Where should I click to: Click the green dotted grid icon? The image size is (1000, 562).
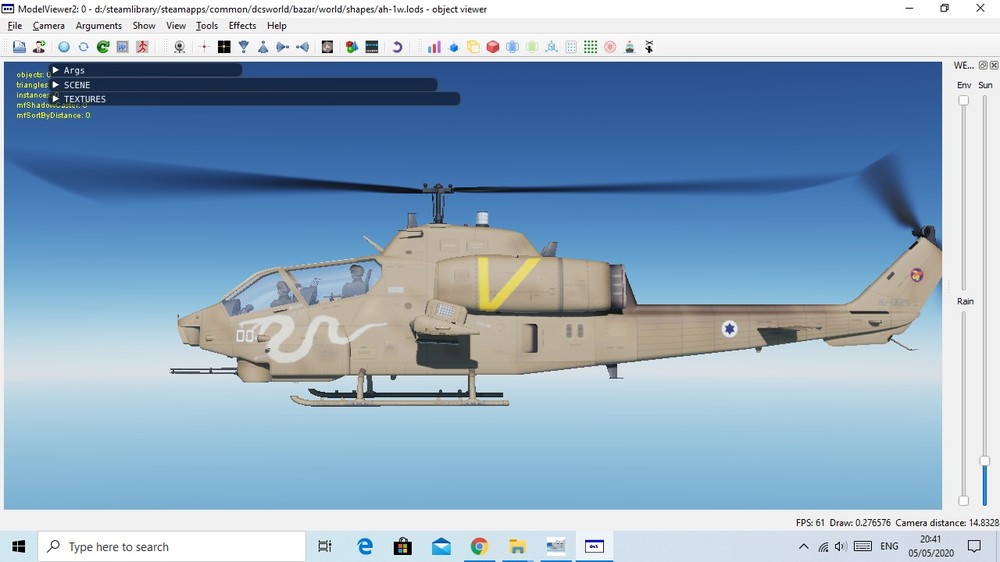pos(591,47)
